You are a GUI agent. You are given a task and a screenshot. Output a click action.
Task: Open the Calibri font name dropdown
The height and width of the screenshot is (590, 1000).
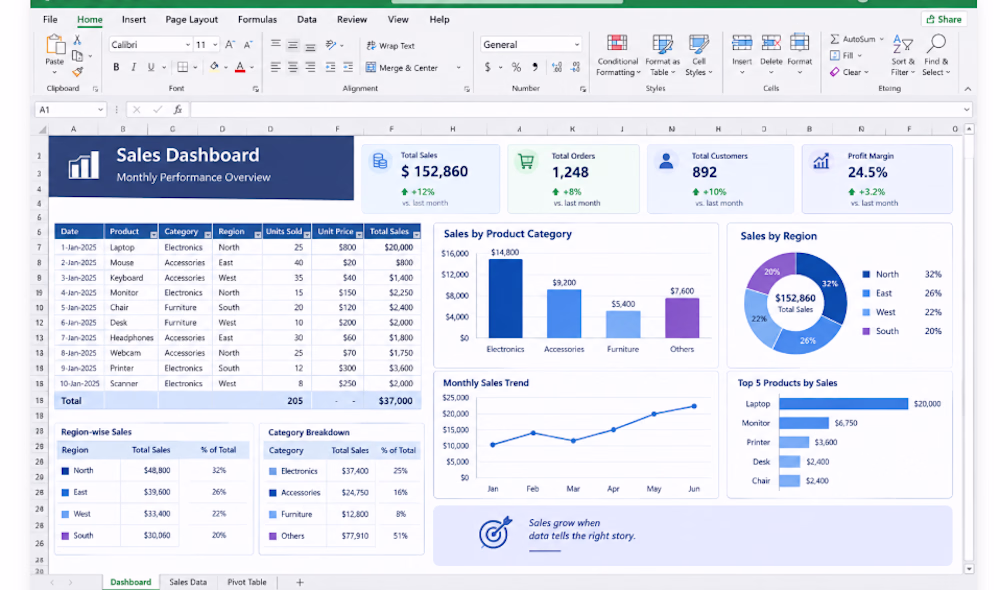pos(188,45)
